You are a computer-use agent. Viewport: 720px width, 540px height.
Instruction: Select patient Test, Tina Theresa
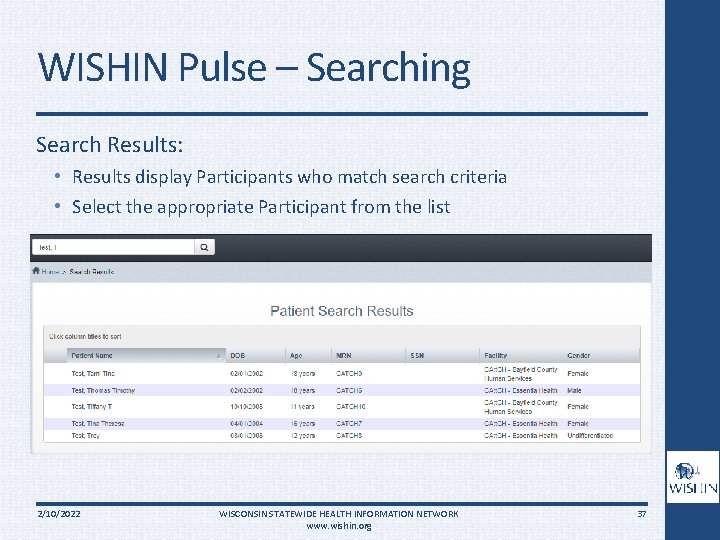98,423
